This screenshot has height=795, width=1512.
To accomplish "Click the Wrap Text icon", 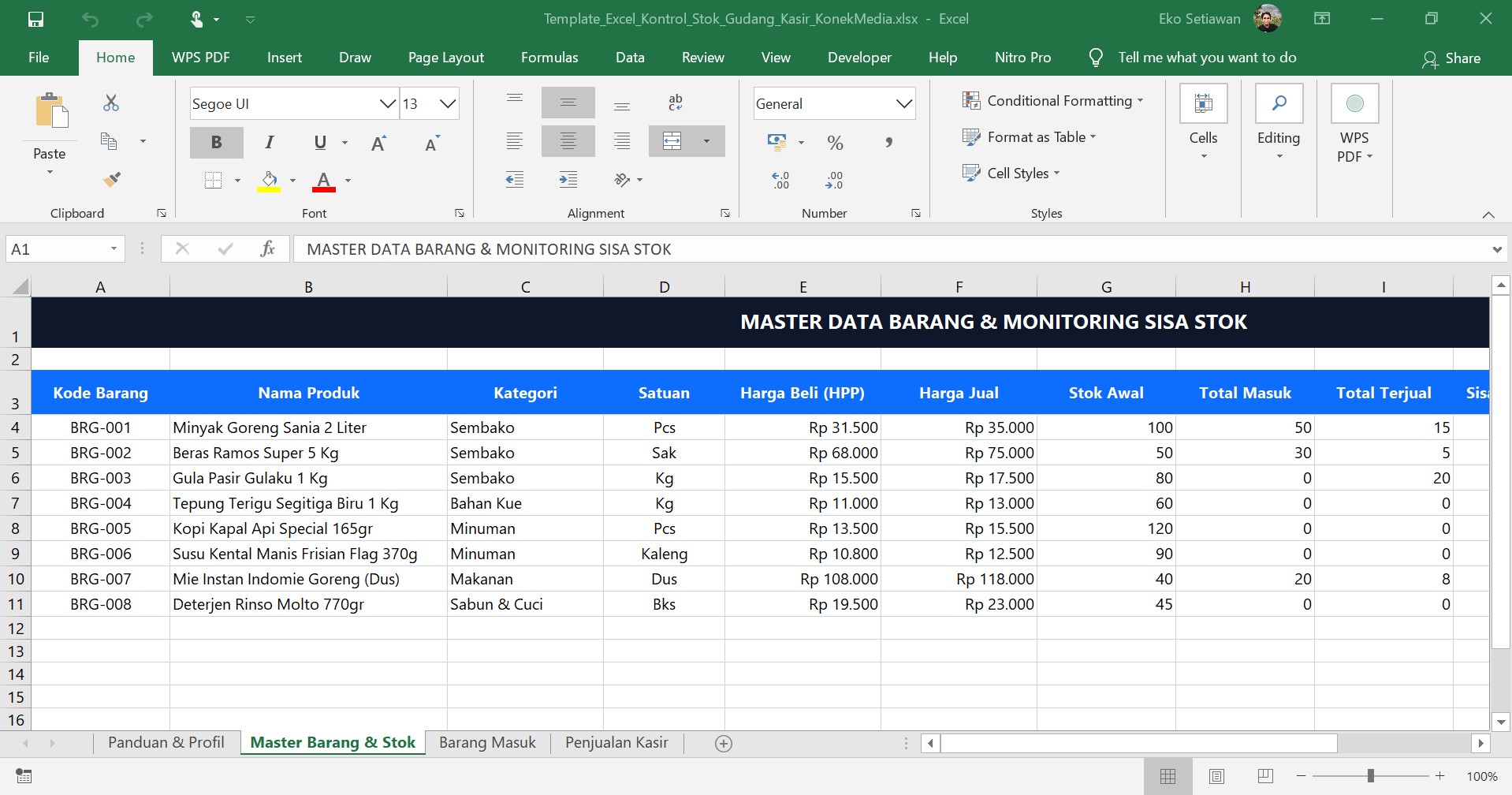I will point(676,103).
